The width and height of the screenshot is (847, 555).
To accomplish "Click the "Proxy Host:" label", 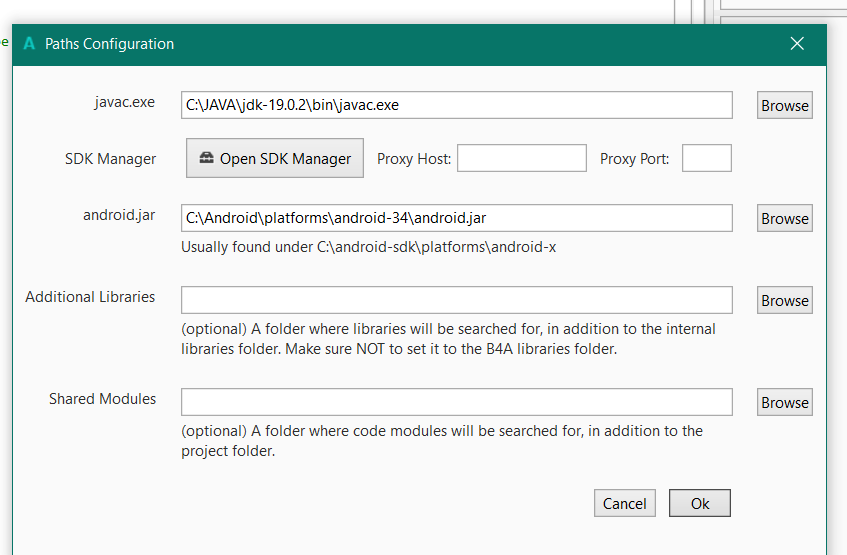I will pyautogui.click(x=414, y=158).
